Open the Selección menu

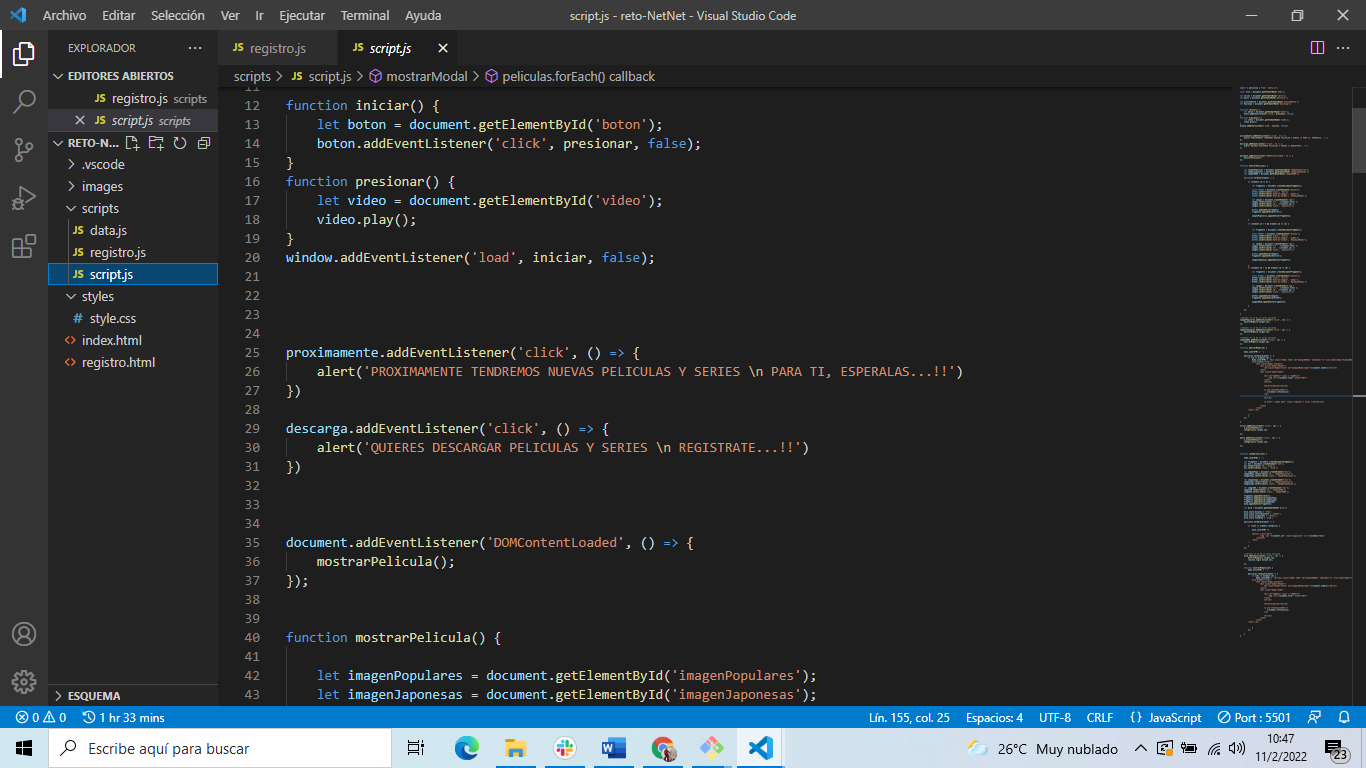(178, 16)
